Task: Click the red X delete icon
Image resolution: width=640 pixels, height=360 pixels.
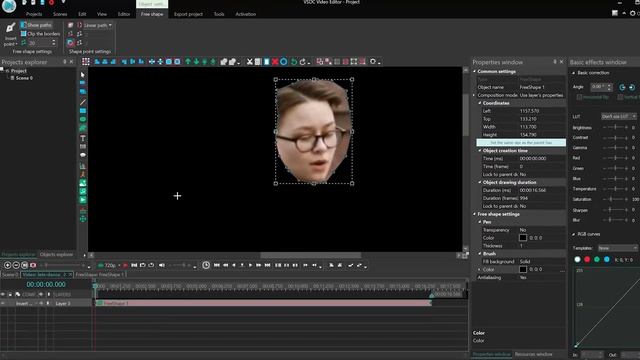Action: [275, 62]
